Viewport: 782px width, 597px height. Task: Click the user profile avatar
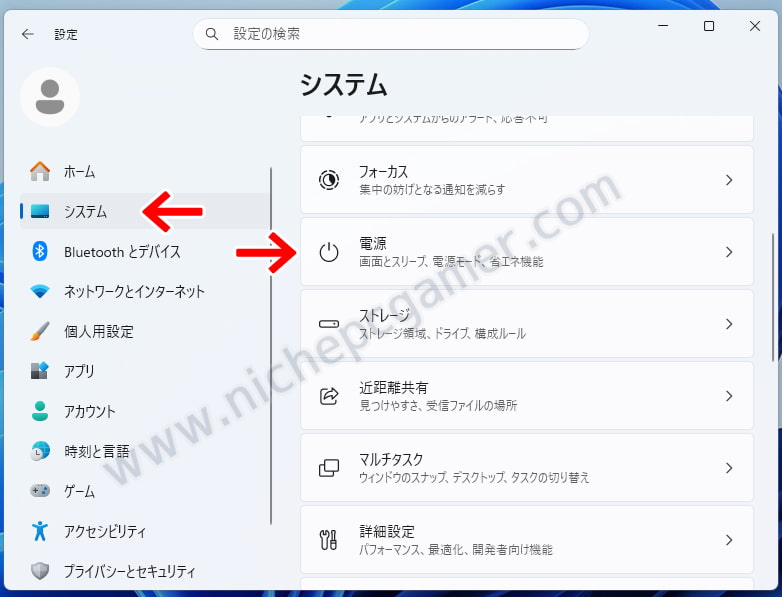pyautogui.click(x=50, y=97)
